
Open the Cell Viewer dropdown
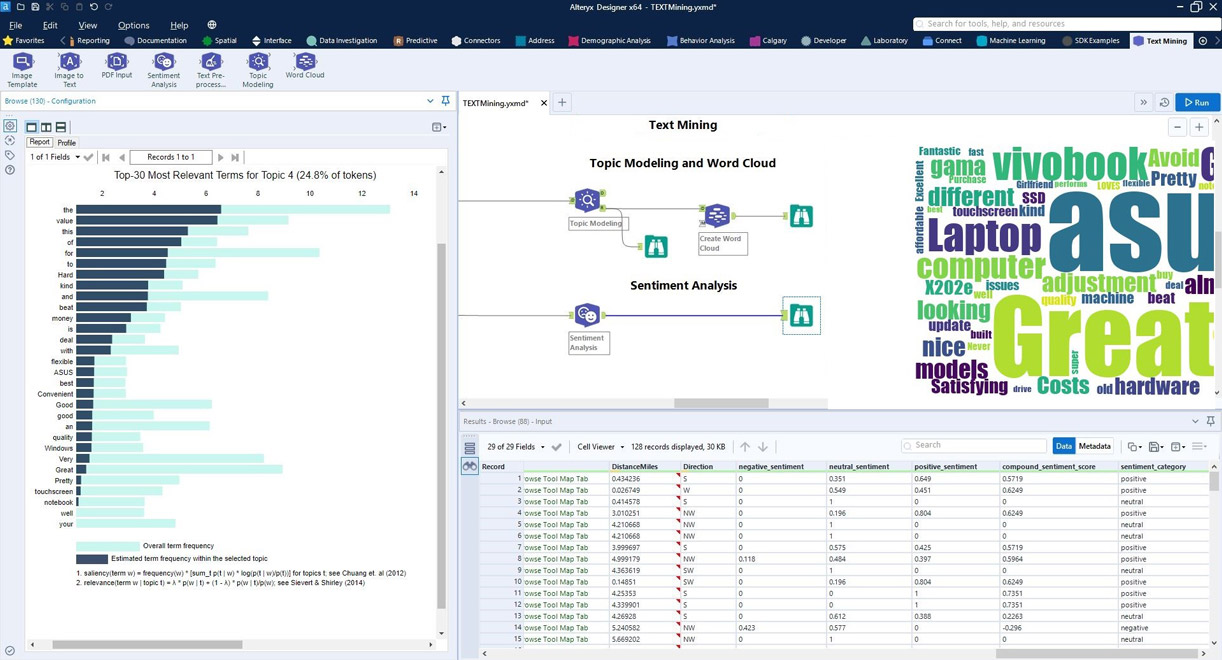pyautogui.click(x=601, y=447)
